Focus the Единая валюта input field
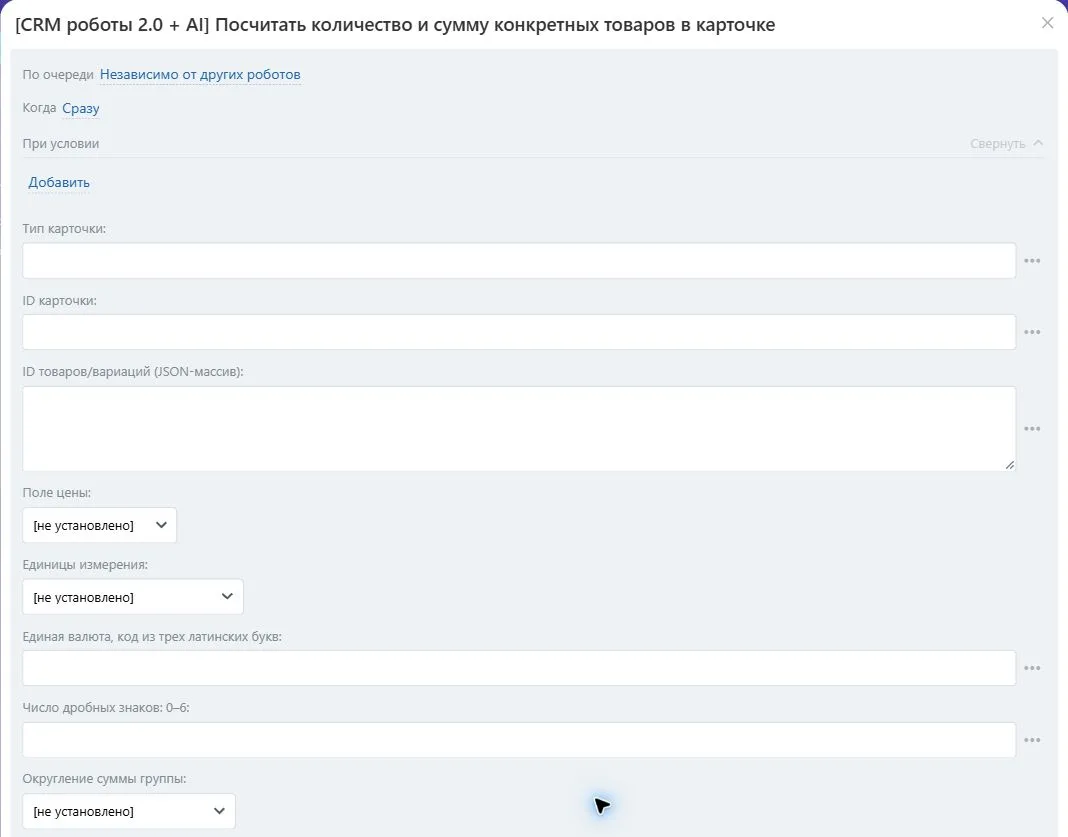The height and width of the screenshot is (837, 1068). (x=519, y=668)
